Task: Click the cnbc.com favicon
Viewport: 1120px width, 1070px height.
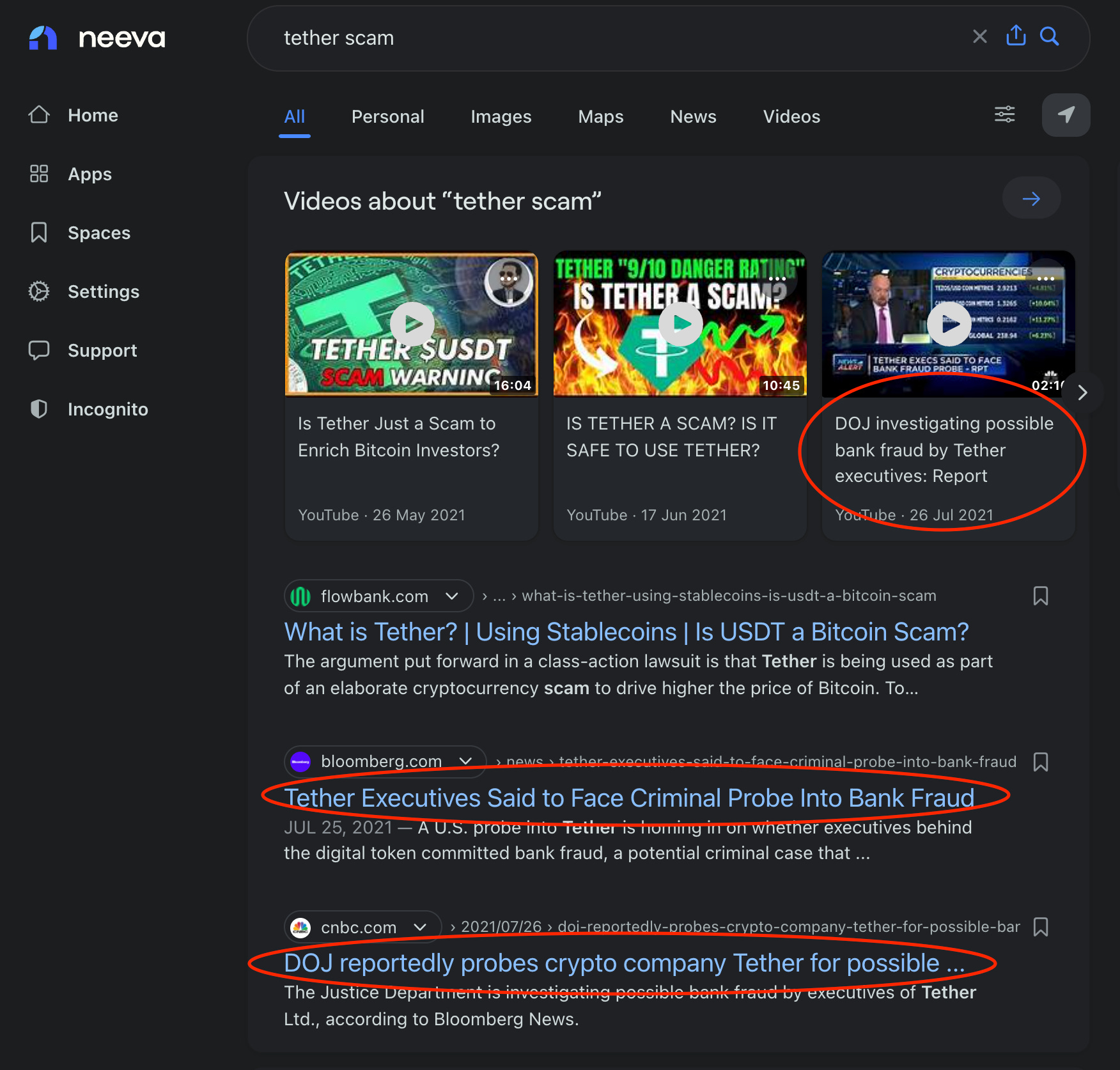Action: (x=300, y=927)
